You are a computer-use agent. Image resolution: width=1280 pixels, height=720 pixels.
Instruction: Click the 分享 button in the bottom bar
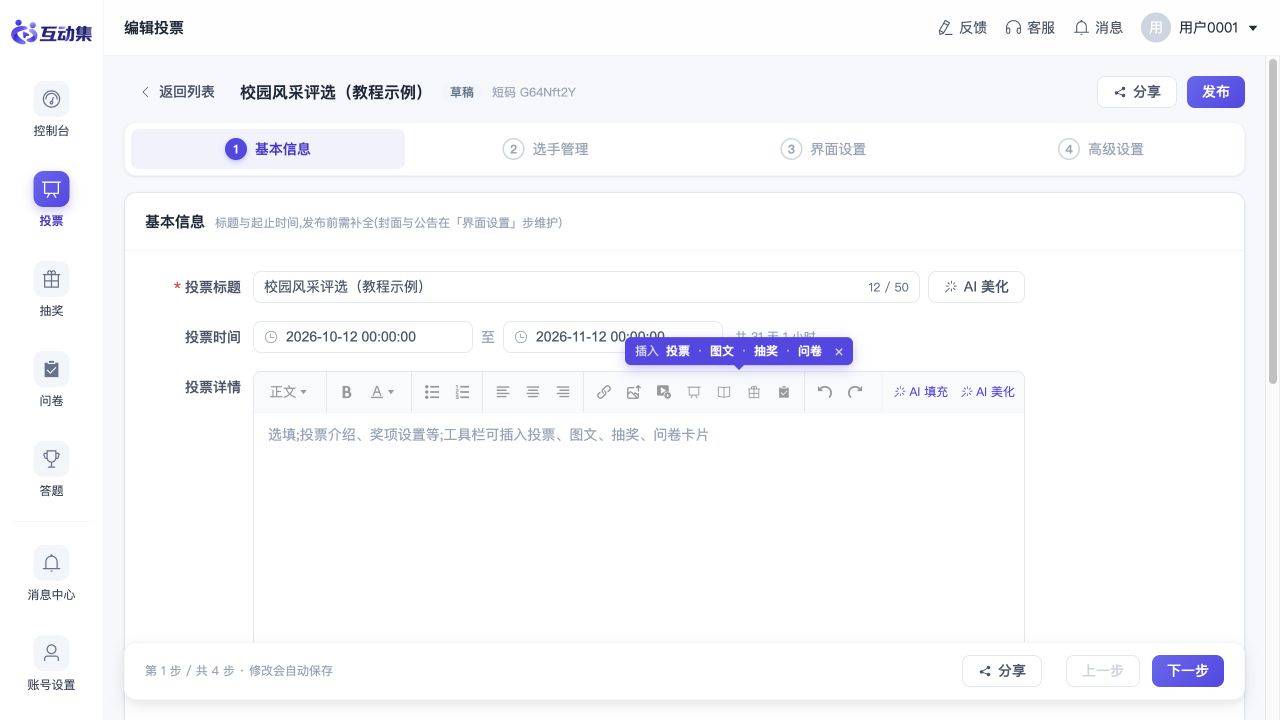(x=1002, y=671)
